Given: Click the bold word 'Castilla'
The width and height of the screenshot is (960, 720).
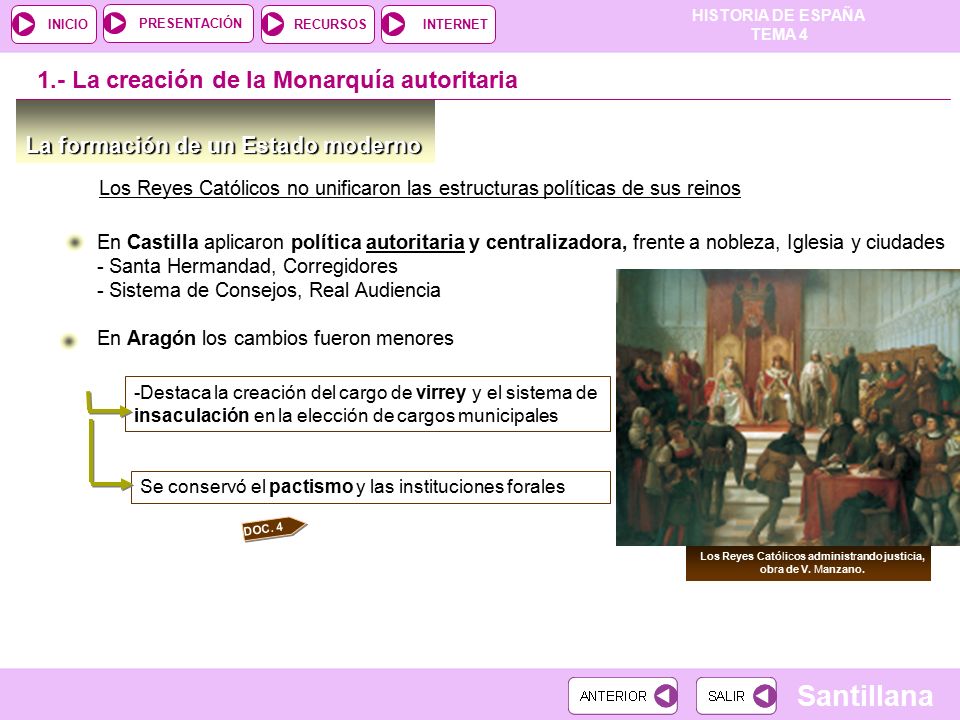Looking at the screenshot, I should pos(162,242).
